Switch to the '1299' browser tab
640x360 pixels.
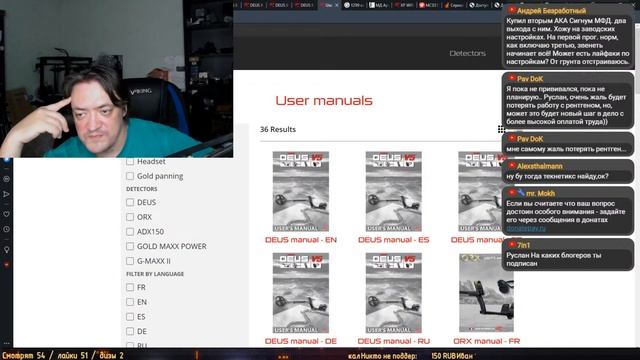pyautogui.click(x=354, y=5)
